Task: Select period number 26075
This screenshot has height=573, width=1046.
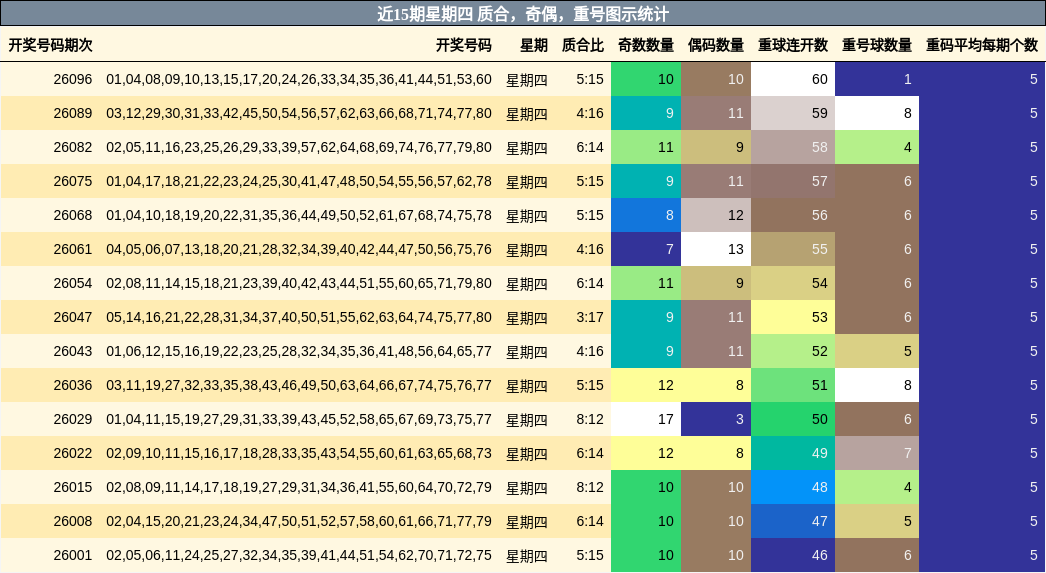Action: (x=73, y=181)
